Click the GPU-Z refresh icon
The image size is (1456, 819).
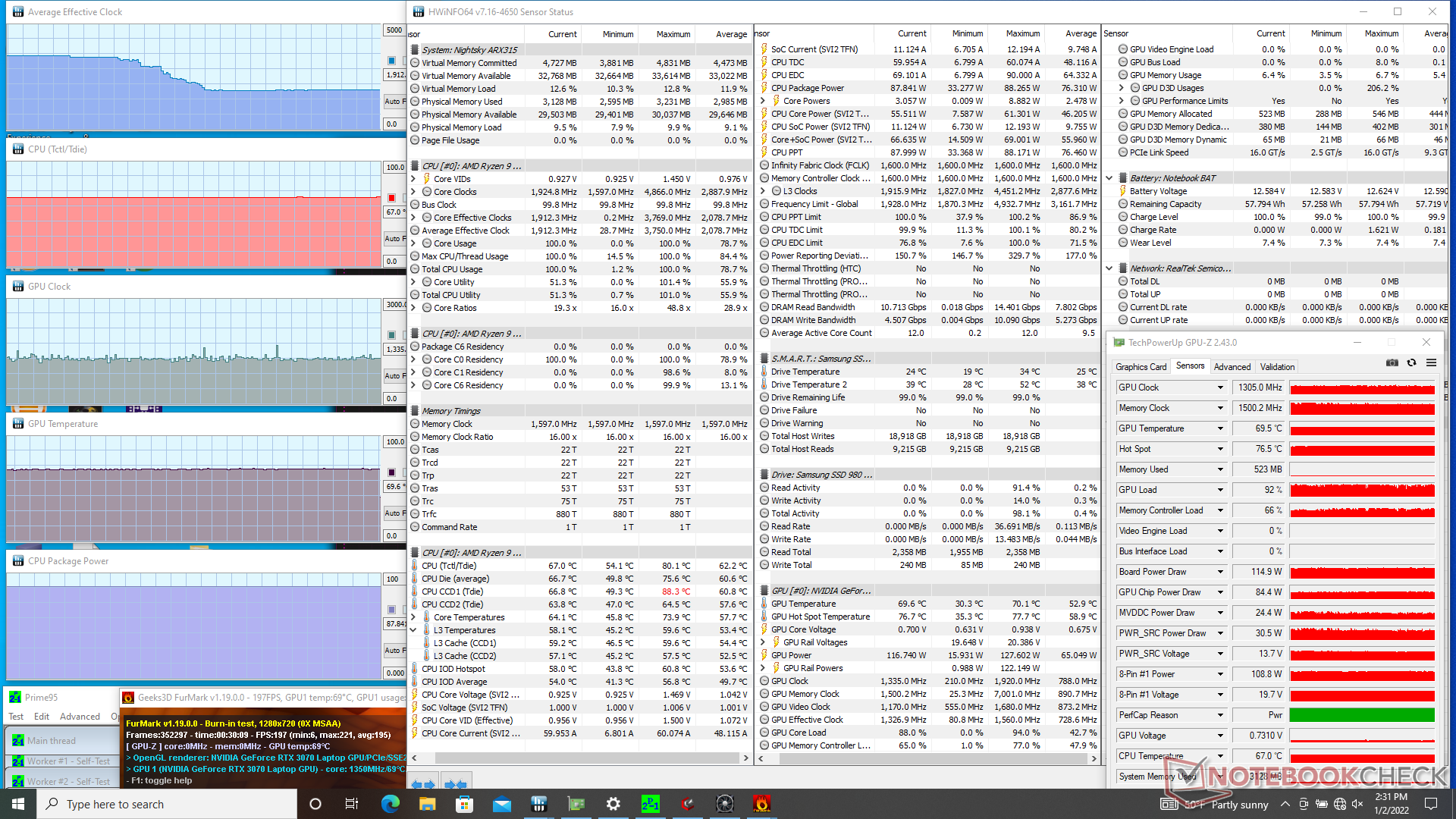[x=1412, y=363]
